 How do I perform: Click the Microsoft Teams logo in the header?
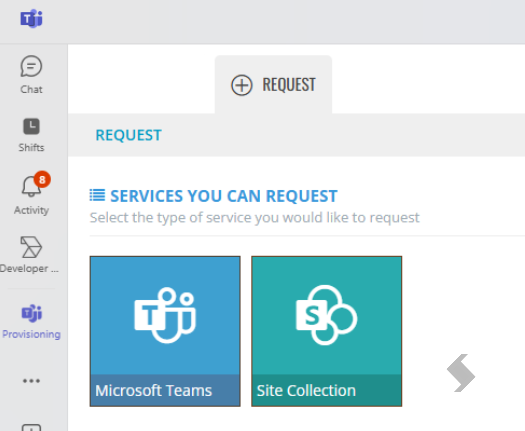31,19
